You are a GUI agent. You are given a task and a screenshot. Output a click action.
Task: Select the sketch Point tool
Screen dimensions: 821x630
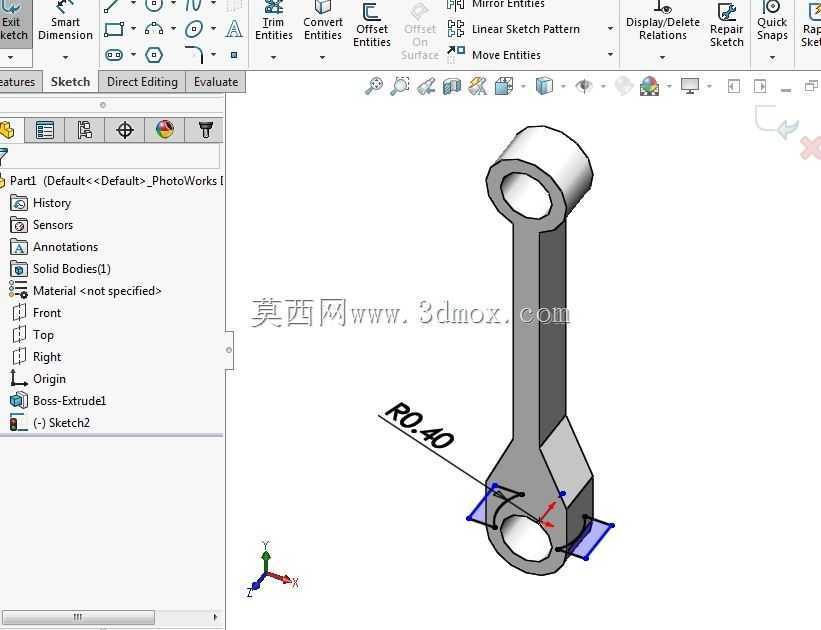234,54
